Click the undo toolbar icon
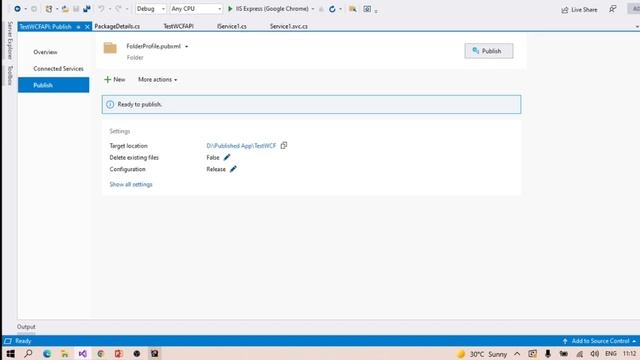Image resolution: width=640 pixels, height=360 pixels. point(101,9)
